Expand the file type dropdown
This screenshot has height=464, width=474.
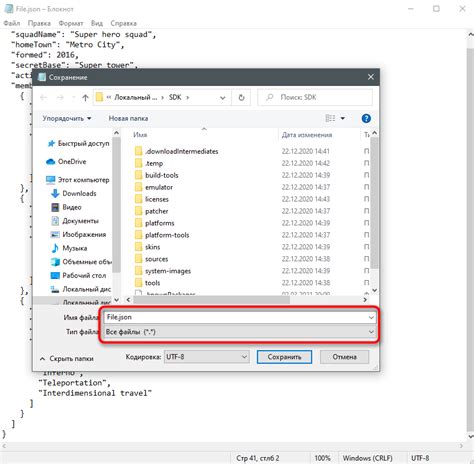pyautogui.click(x=371, y=332)
